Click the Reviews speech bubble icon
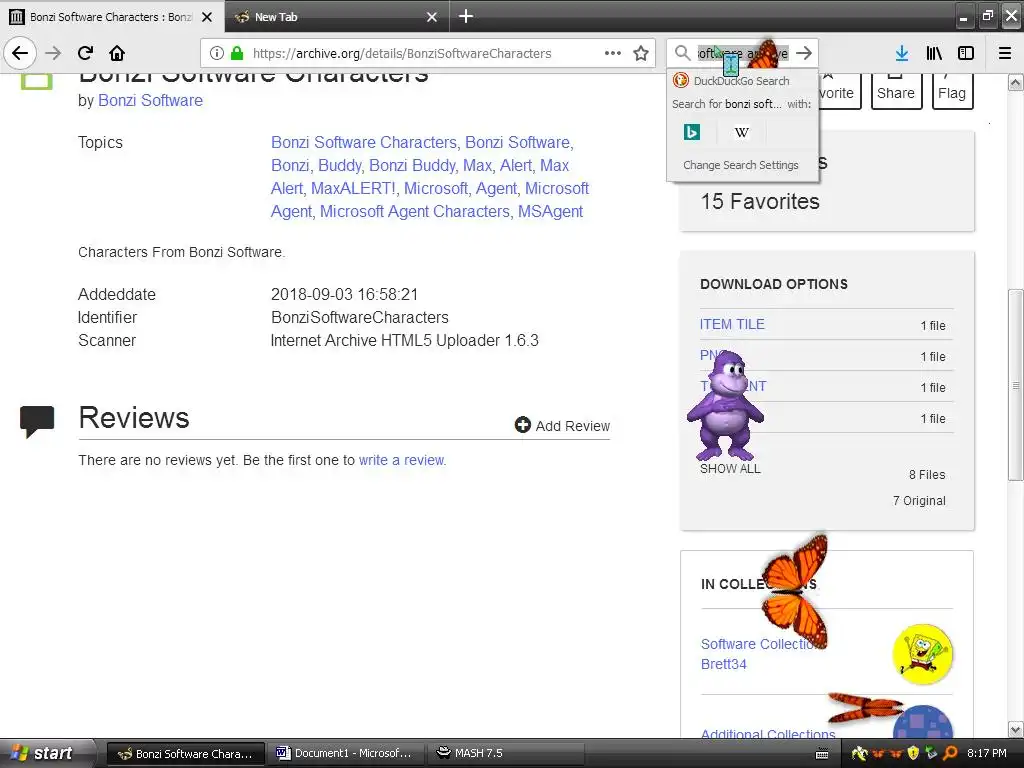Viewport: 1024px width, 768px height. (x=37, y=421)
